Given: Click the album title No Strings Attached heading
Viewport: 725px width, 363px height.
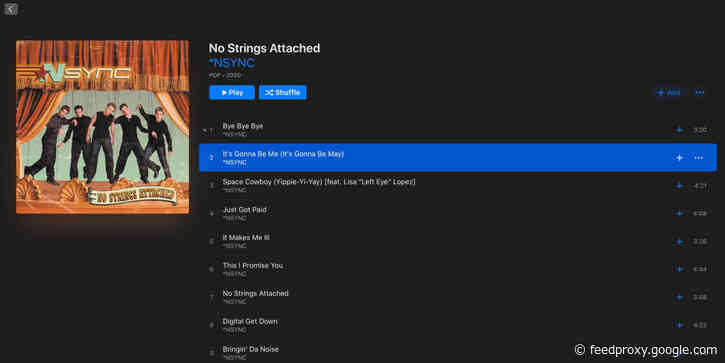Looking at the screenshot, I should point(264,48).
